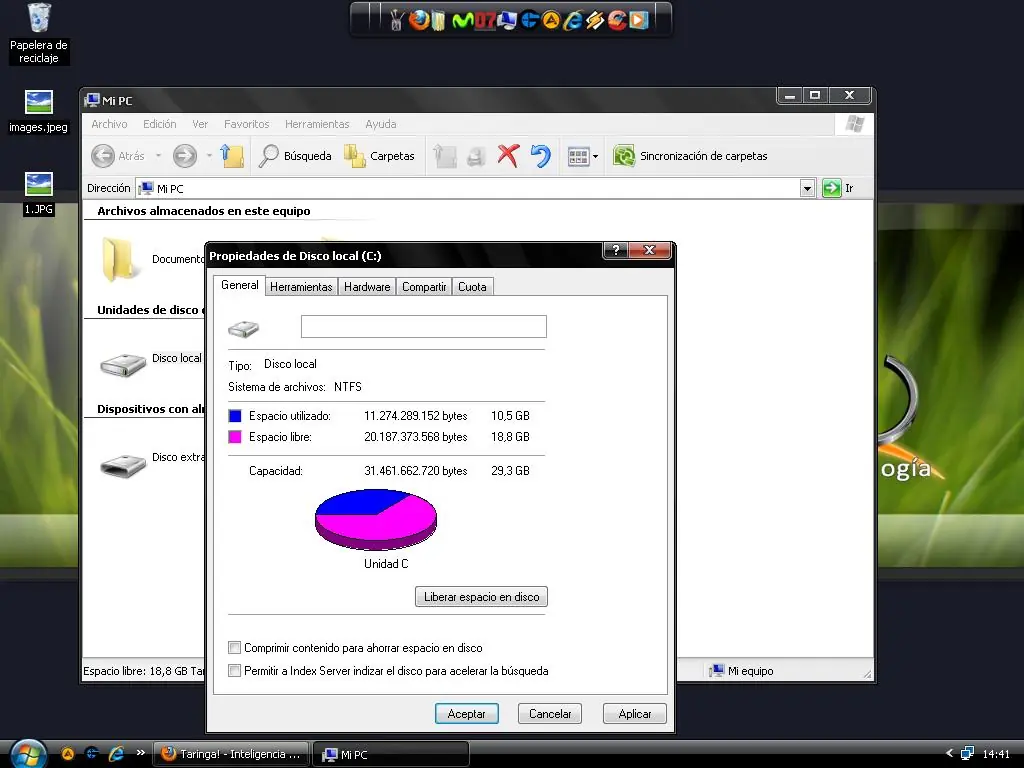The height and width of the screenshot is (768, 1024).
Task: Expand the forward history dropdown arrow
Action: (x=209, y=156)
